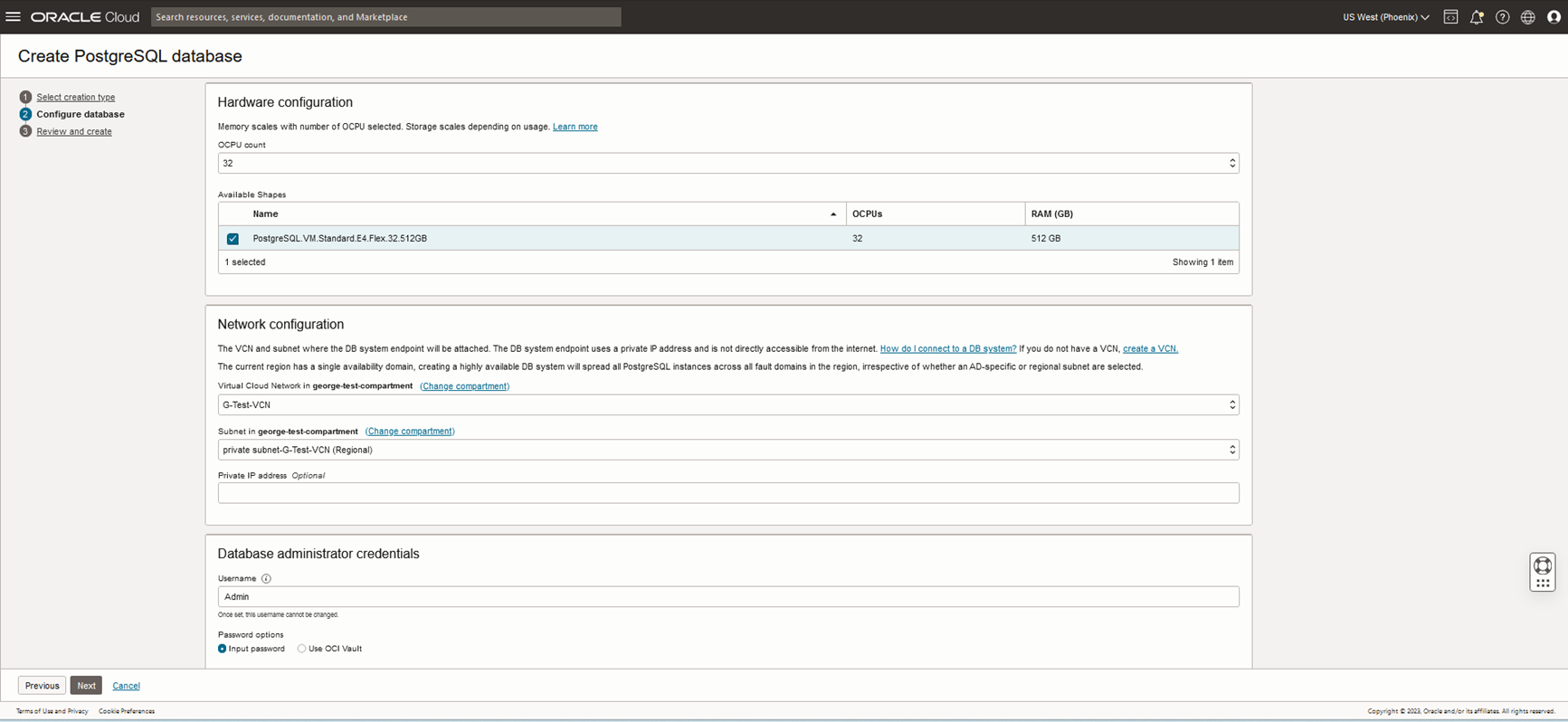Open the floating support lifebuoy widget

click(1543, 572)
